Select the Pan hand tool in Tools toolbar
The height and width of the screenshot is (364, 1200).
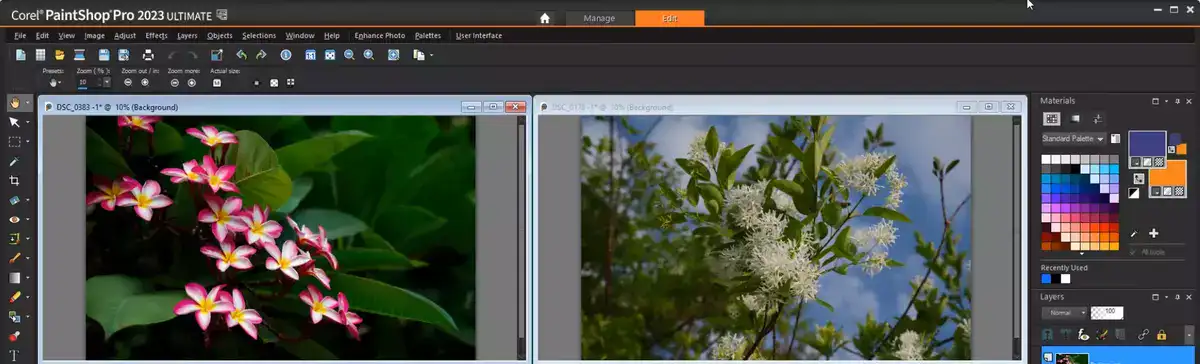[14, 103]
